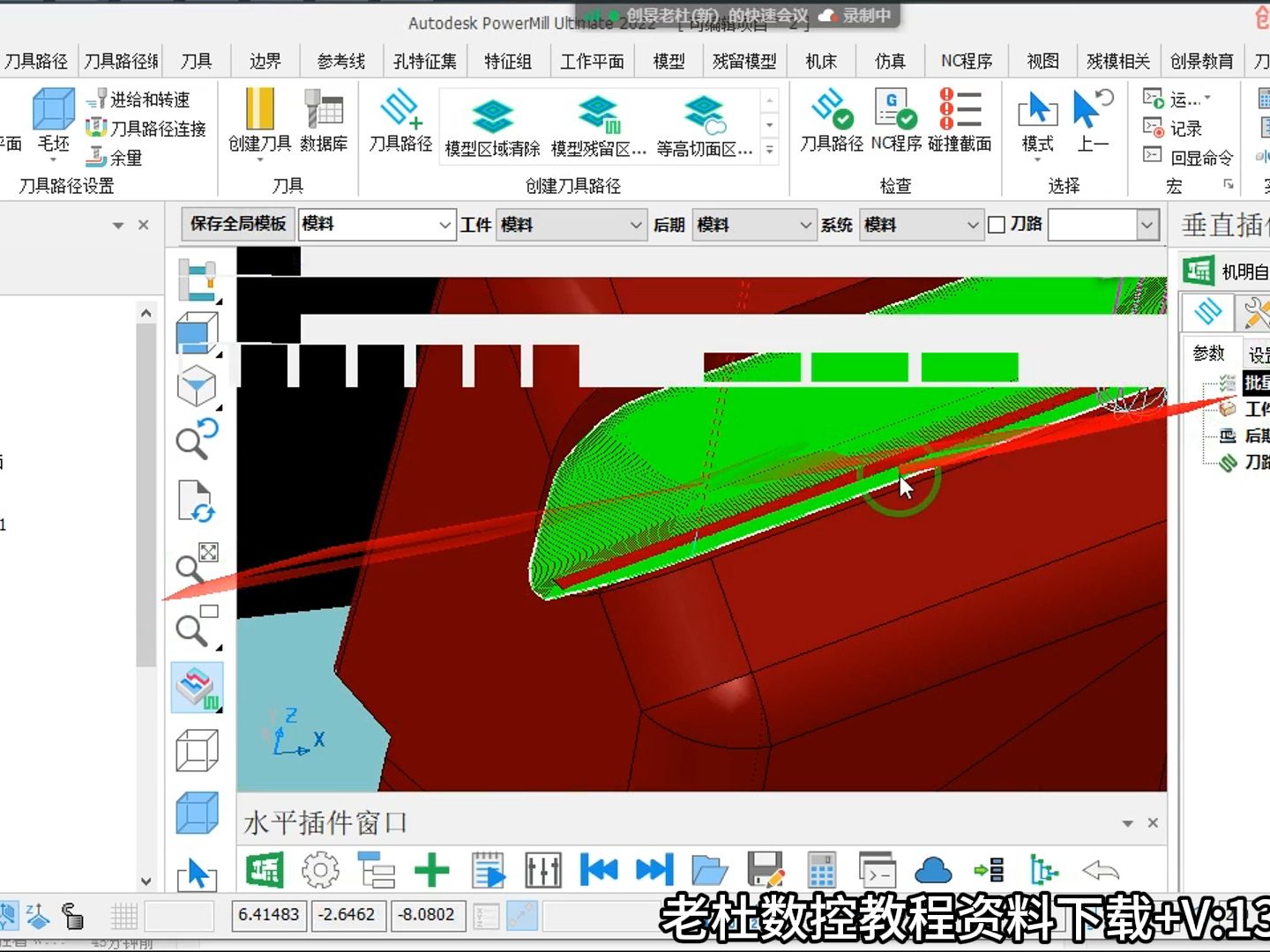The image size is (1270, 952).
Task: Click the 碰撞截面 check icon
Action: pos(960,122)
